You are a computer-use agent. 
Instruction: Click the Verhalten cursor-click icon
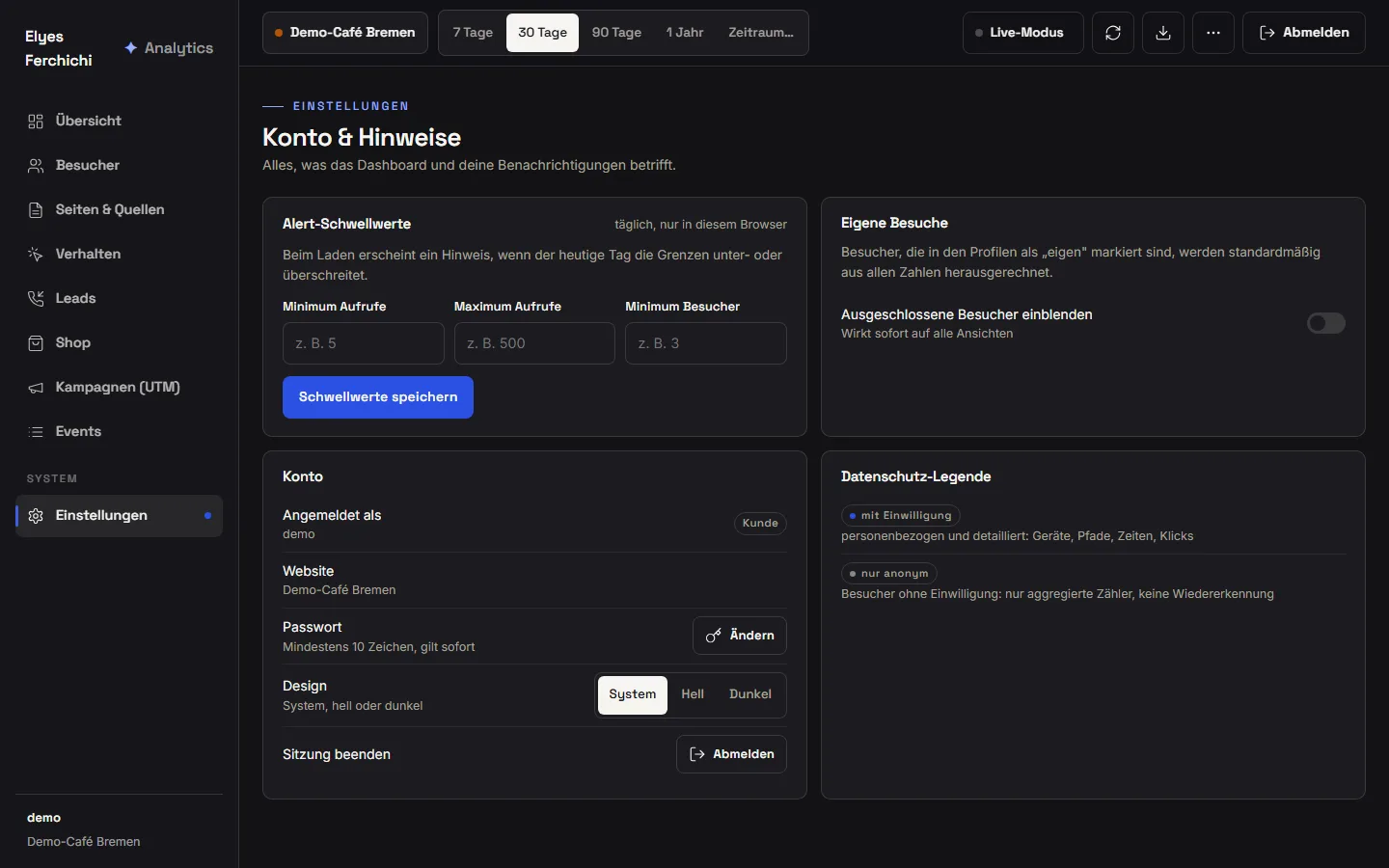36,255
